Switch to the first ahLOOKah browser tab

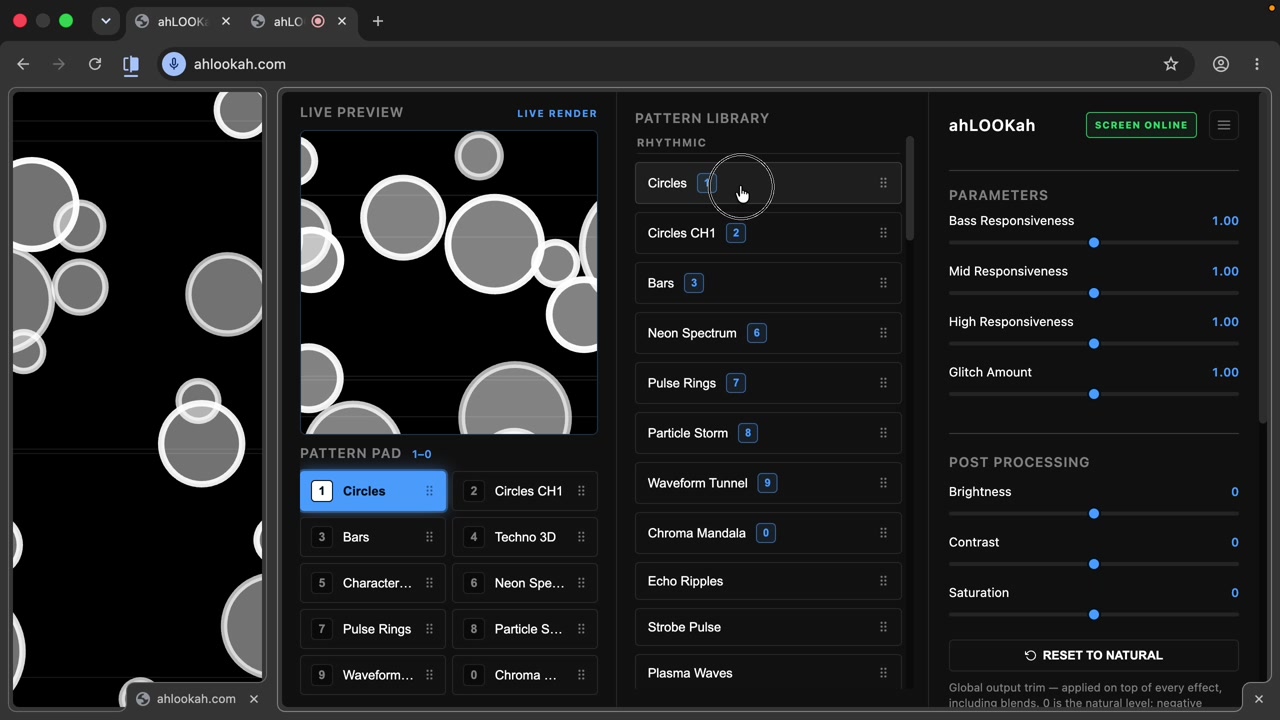(181, 21)
